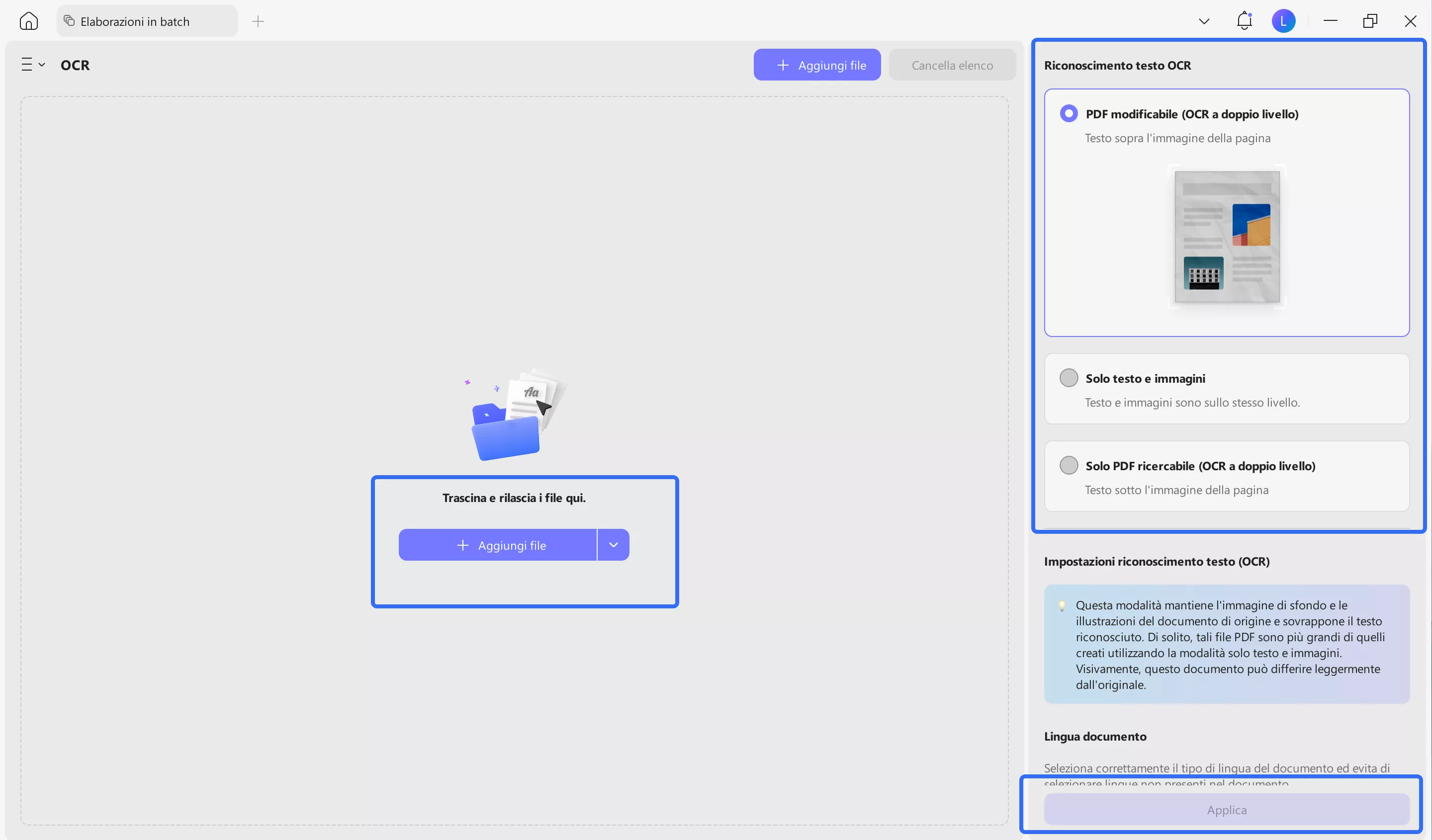This screenshot has width=1432, height=840.
Task: Expand the arrow beside center Aggiungi file
Action: (x=613, y=545)
